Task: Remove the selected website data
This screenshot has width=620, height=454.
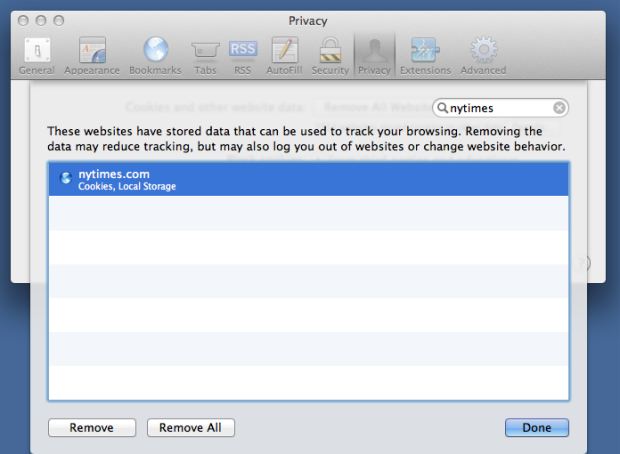Action: point(92,428)
